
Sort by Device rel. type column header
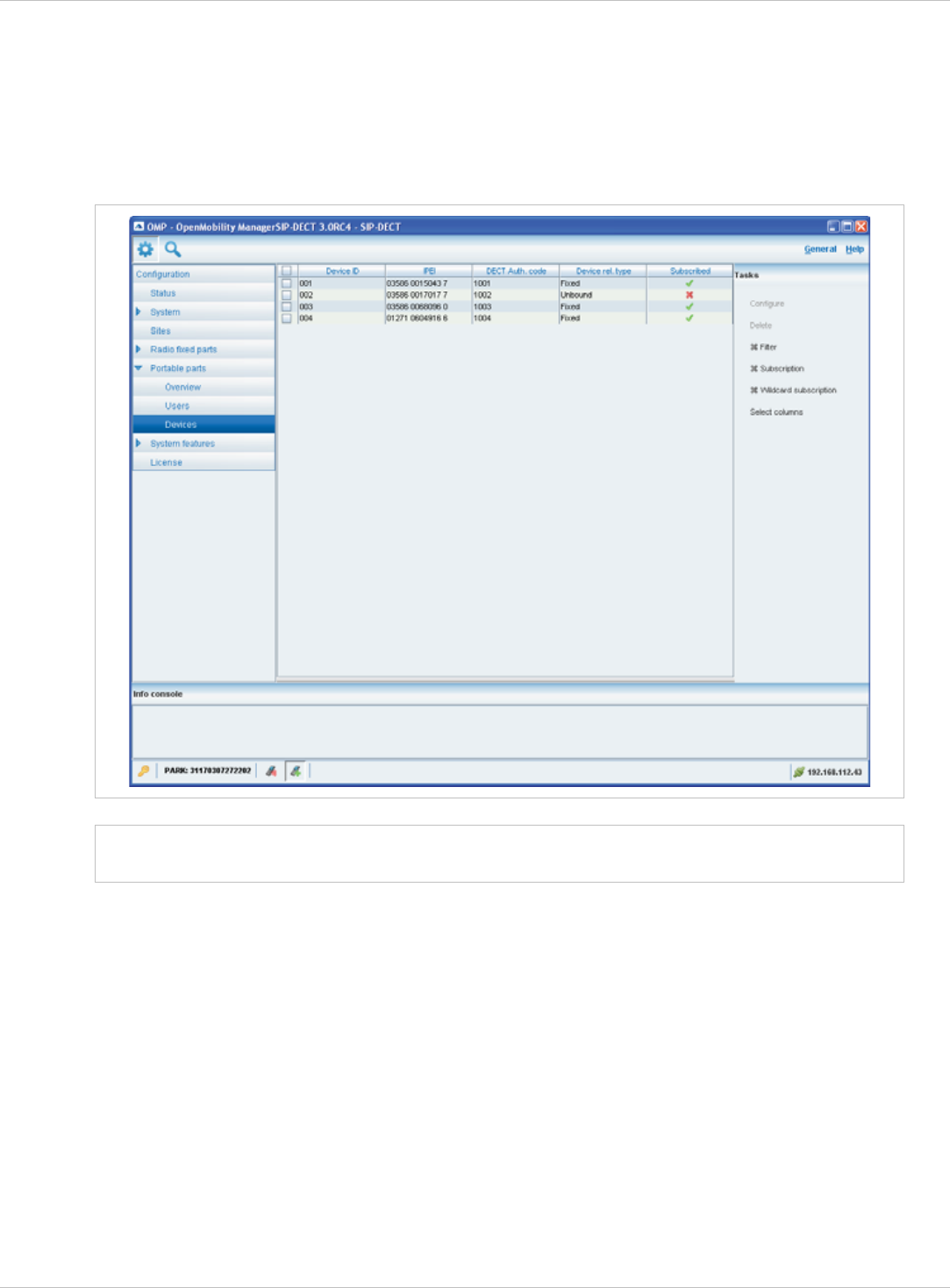[603, 271]
